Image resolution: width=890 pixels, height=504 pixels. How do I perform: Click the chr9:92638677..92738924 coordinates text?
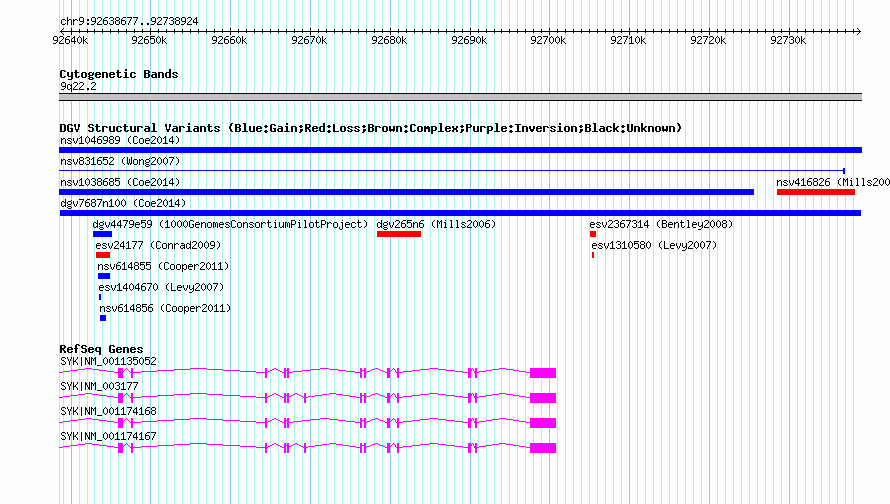click(129, 21)
